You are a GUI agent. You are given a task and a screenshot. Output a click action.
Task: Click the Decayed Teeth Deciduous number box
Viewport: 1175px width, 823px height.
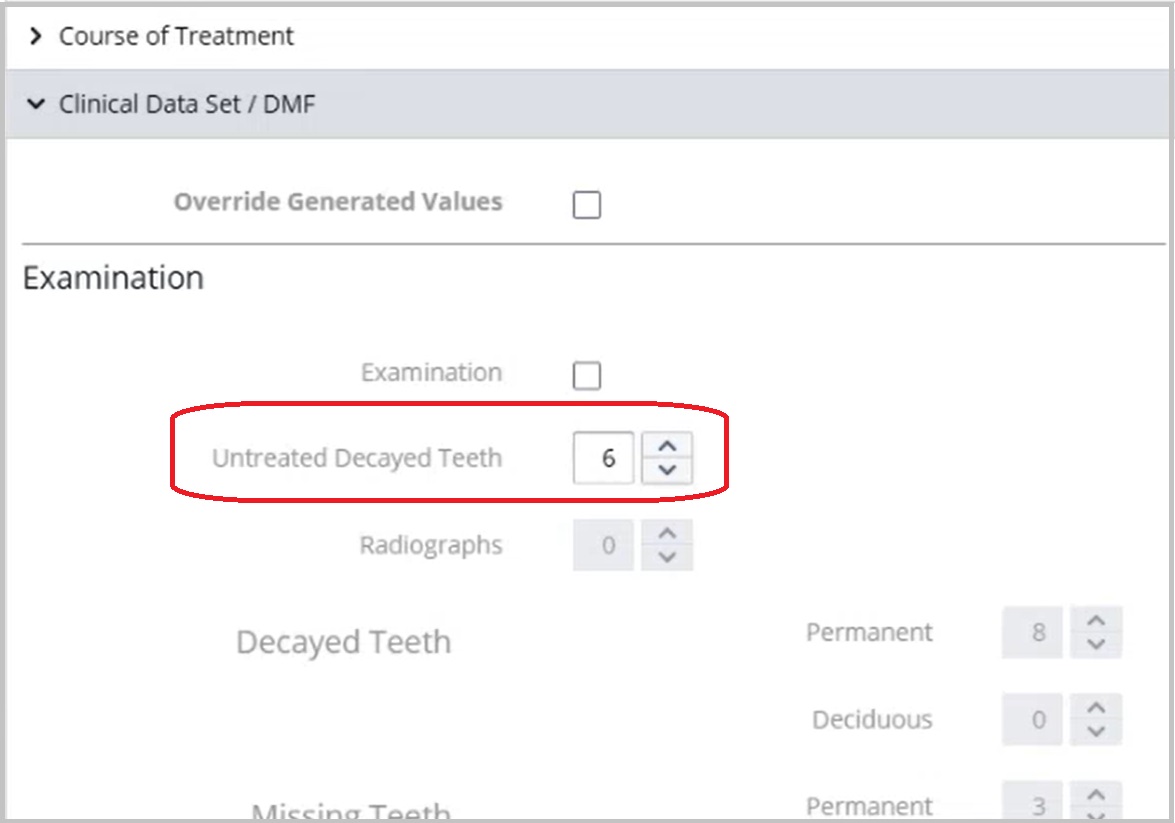1032,719
